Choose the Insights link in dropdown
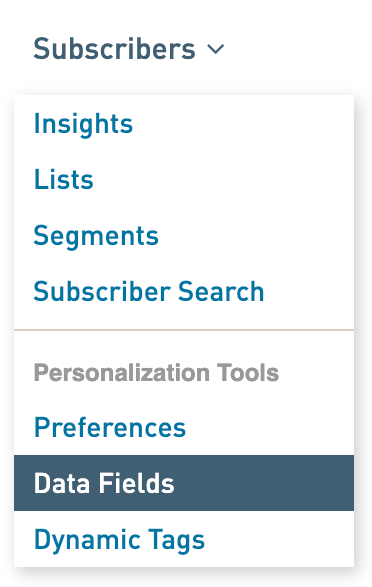This screenshot has height=587, width=372. point(83,124)
